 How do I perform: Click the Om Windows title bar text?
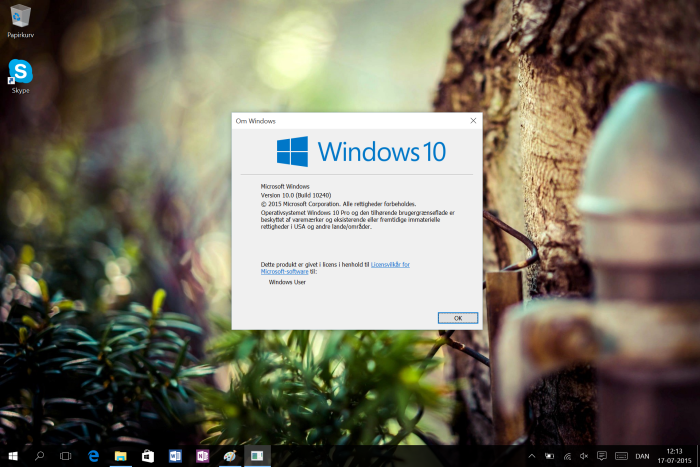tap(256, 121)
